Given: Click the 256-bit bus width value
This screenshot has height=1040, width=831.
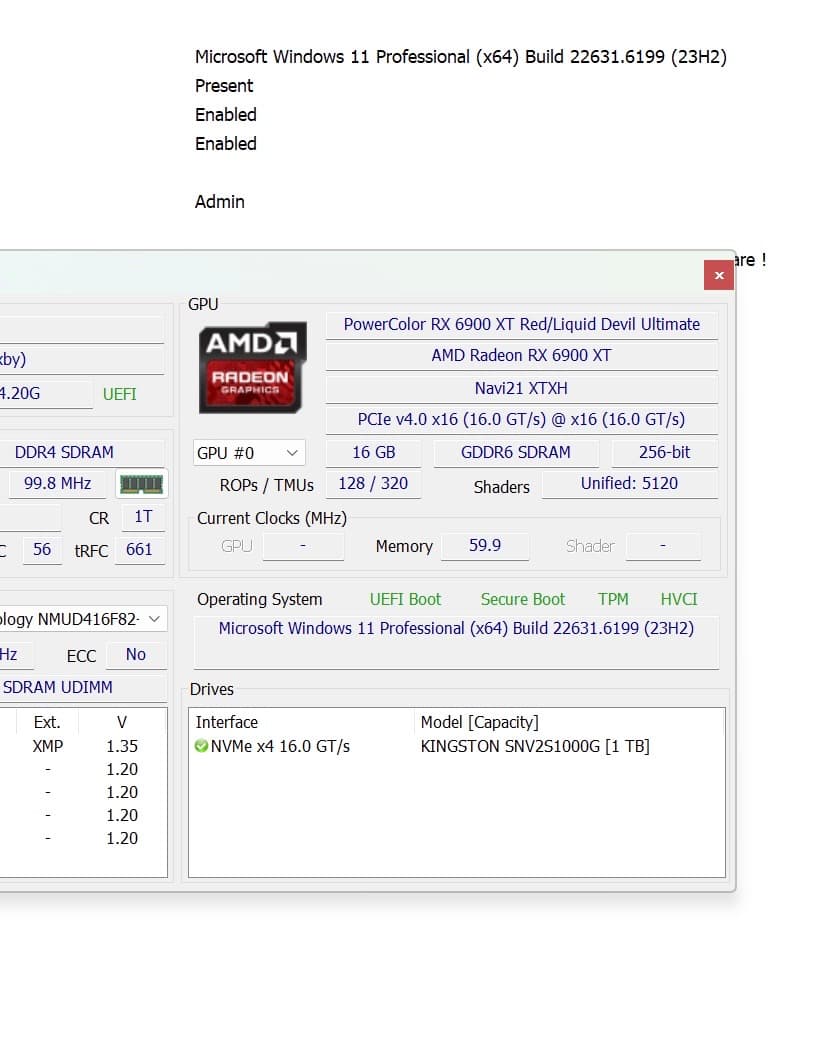Looking at the screenshot, I should [665, 452].
